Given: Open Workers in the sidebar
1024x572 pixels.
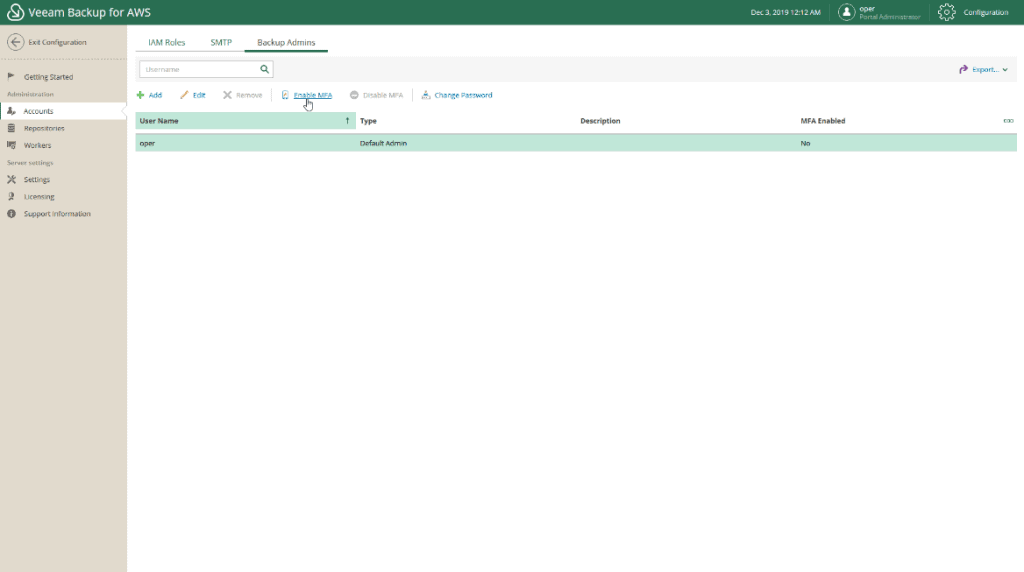Looking at the screenshot, I should pyautogui.click(x=37, y=146).
